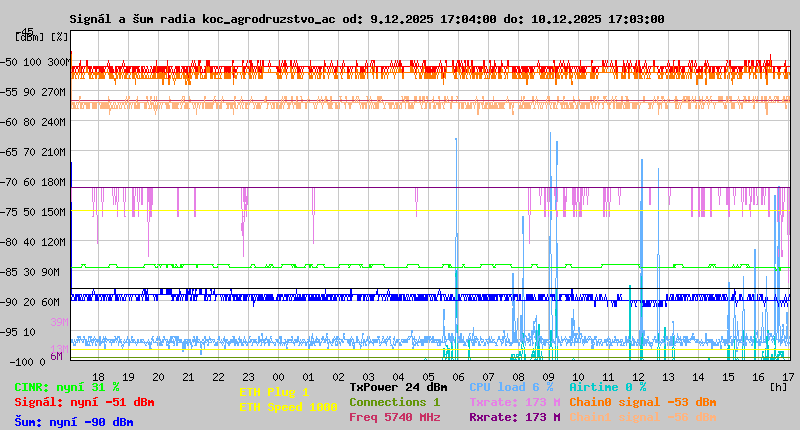This screenshot has height=430, width=800.
Task: Click the '-65 70 210M' y-axis label
Action: [x=34, y=153]
